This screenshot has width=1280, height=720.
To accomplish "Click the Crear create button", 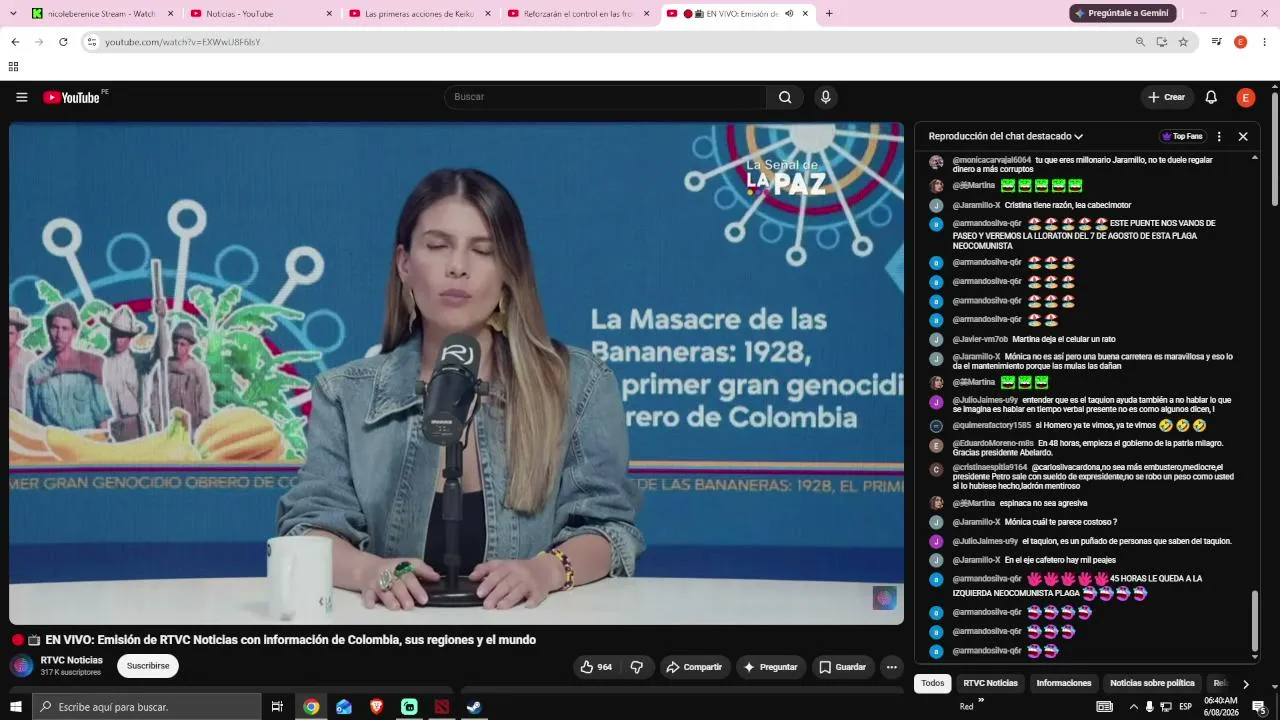I will coord(1167,97).
